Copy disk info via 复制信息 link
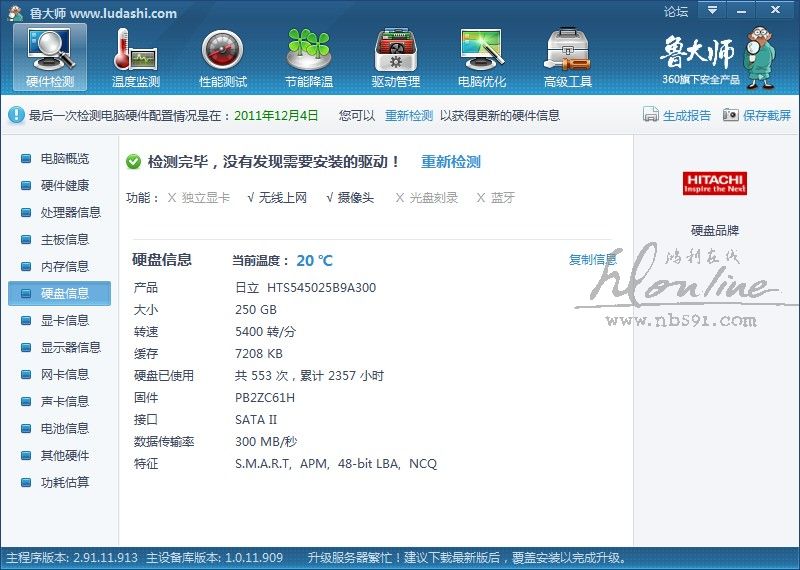800x570 pixels. (593, 260)
